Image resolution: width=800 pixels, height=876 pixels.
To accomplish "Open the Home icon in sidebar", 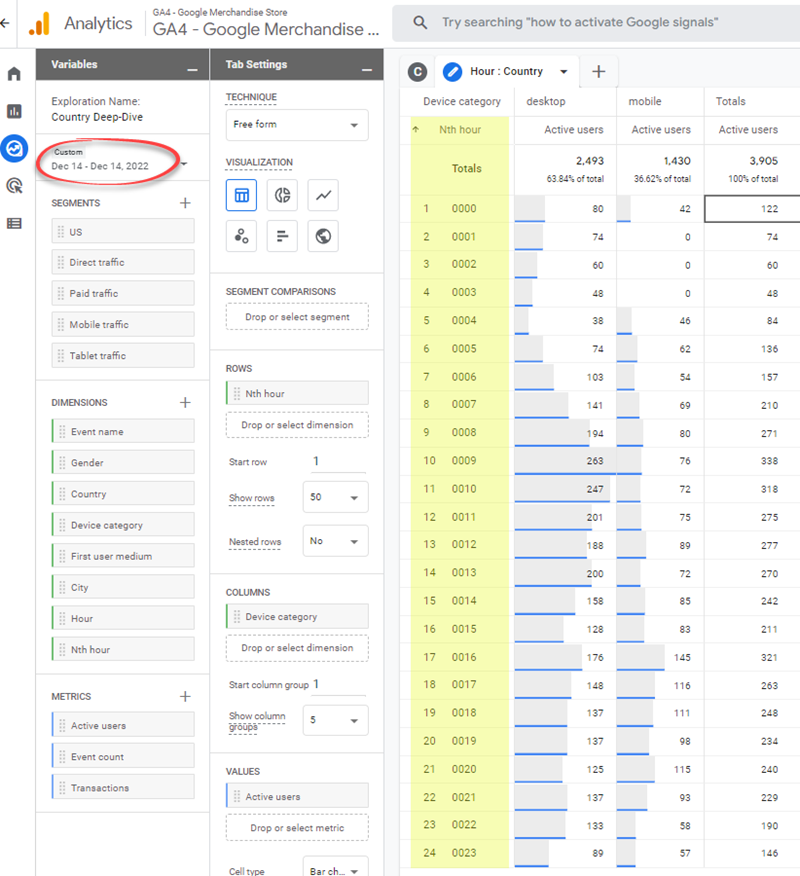I will point(14,74).
